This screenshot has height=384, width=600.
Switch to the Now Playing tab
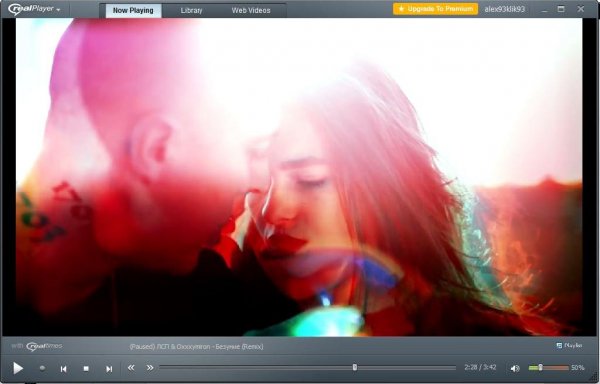click(133, 11)
